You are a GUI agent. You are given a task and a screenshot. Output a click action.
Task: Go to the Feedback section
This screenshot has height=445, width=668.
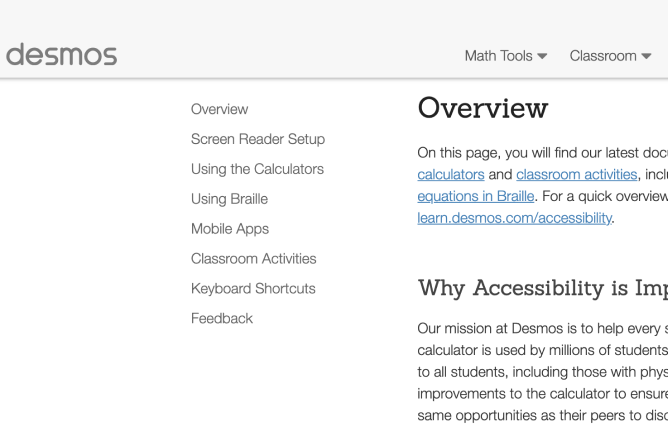[221, 319]
